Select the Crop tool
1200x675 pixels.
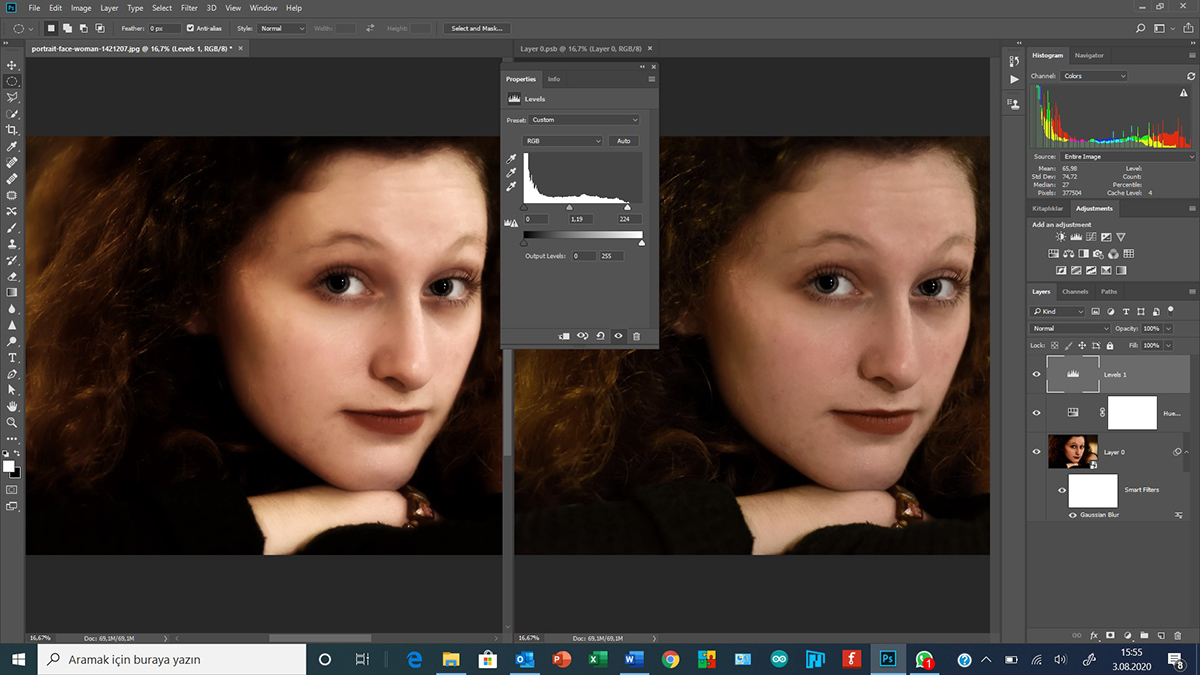pyautogui.click(x=12, y=130)
